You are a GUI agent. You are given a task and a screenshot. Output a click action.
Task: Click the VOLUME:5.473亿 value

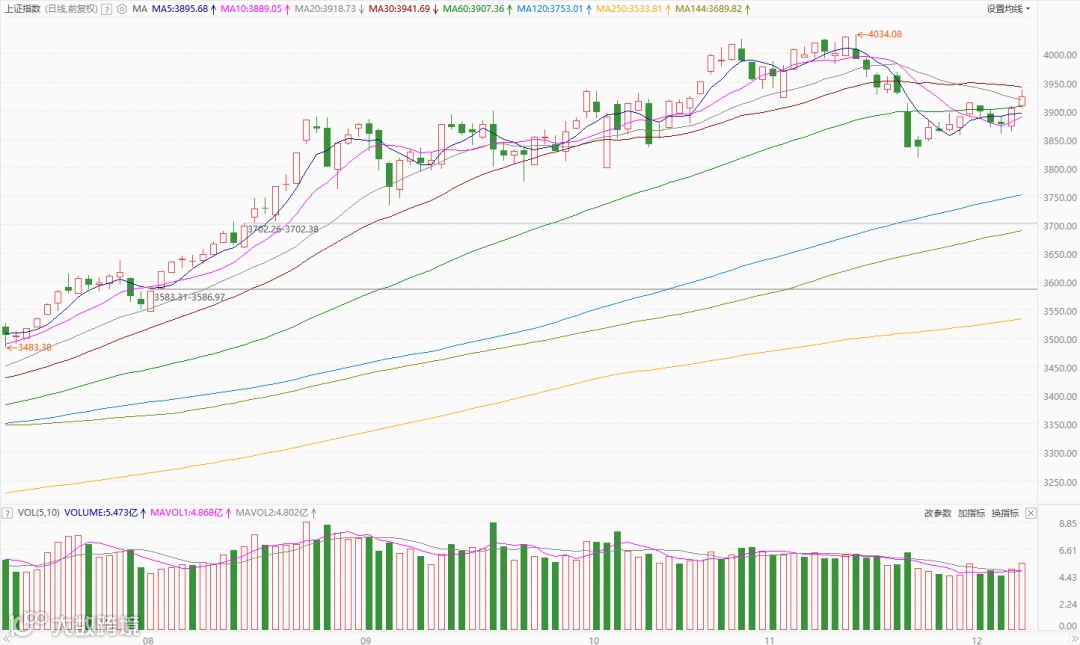click(101, 513)
